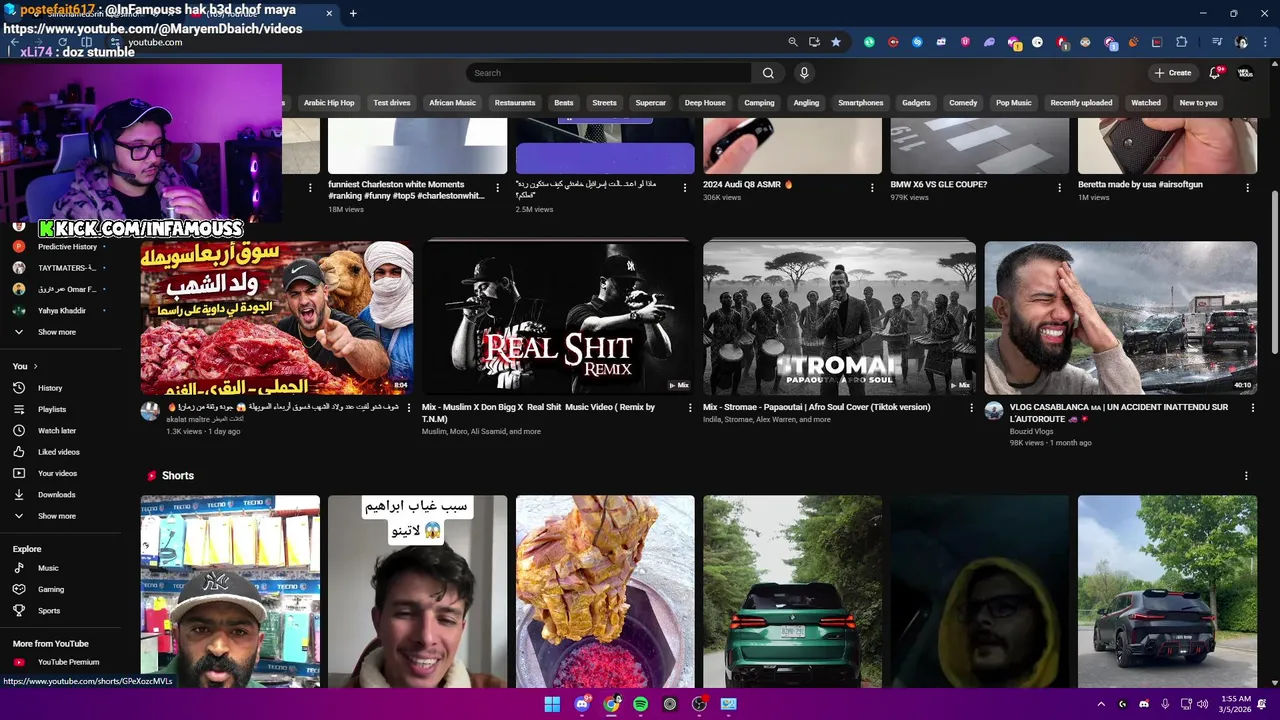Select the Test drives filter chip

(x=392, y=103)
